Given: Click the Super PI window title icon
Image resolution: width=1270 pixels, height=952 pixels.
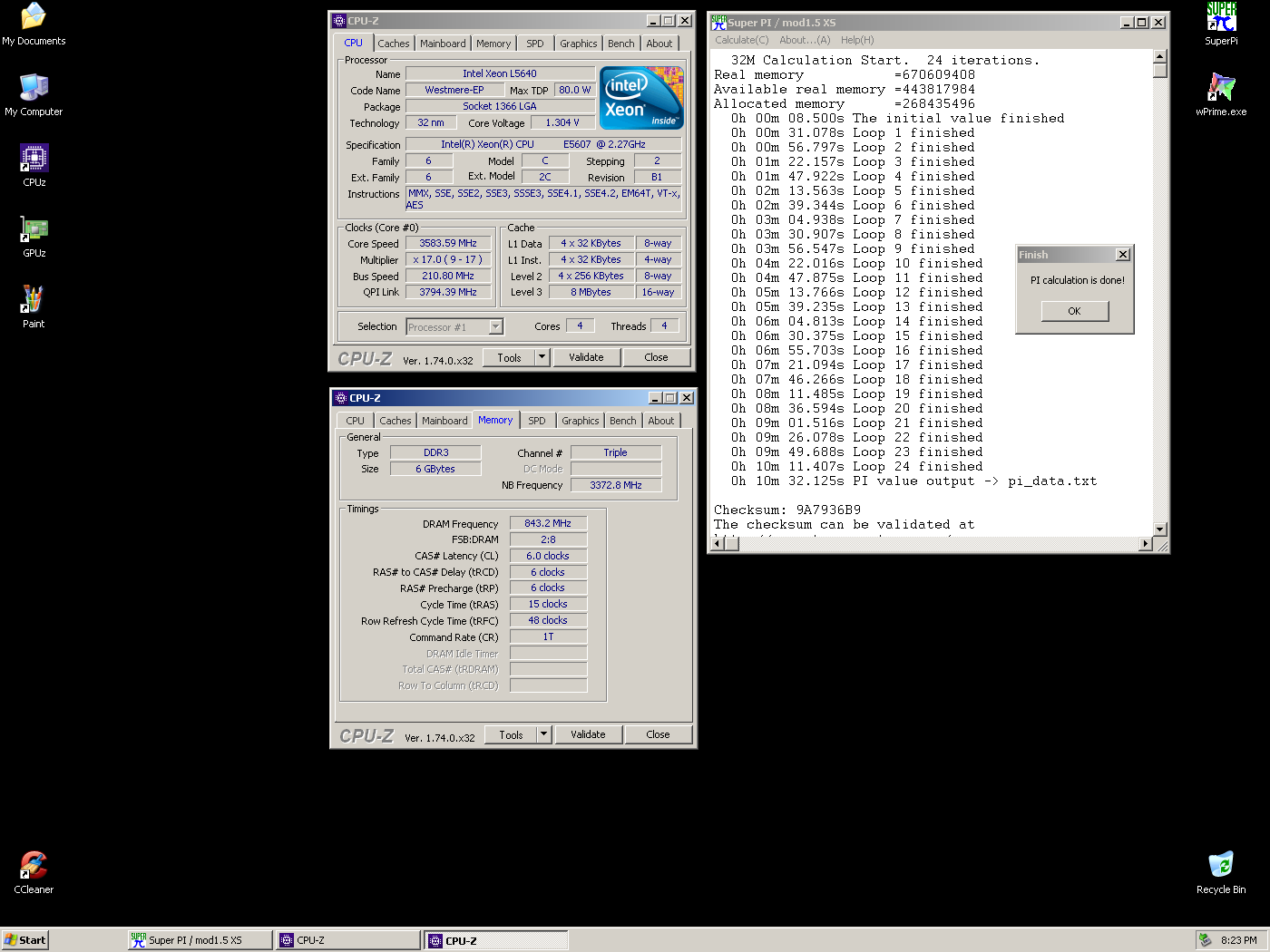Looking at the screenshot, I should point(718,22).
